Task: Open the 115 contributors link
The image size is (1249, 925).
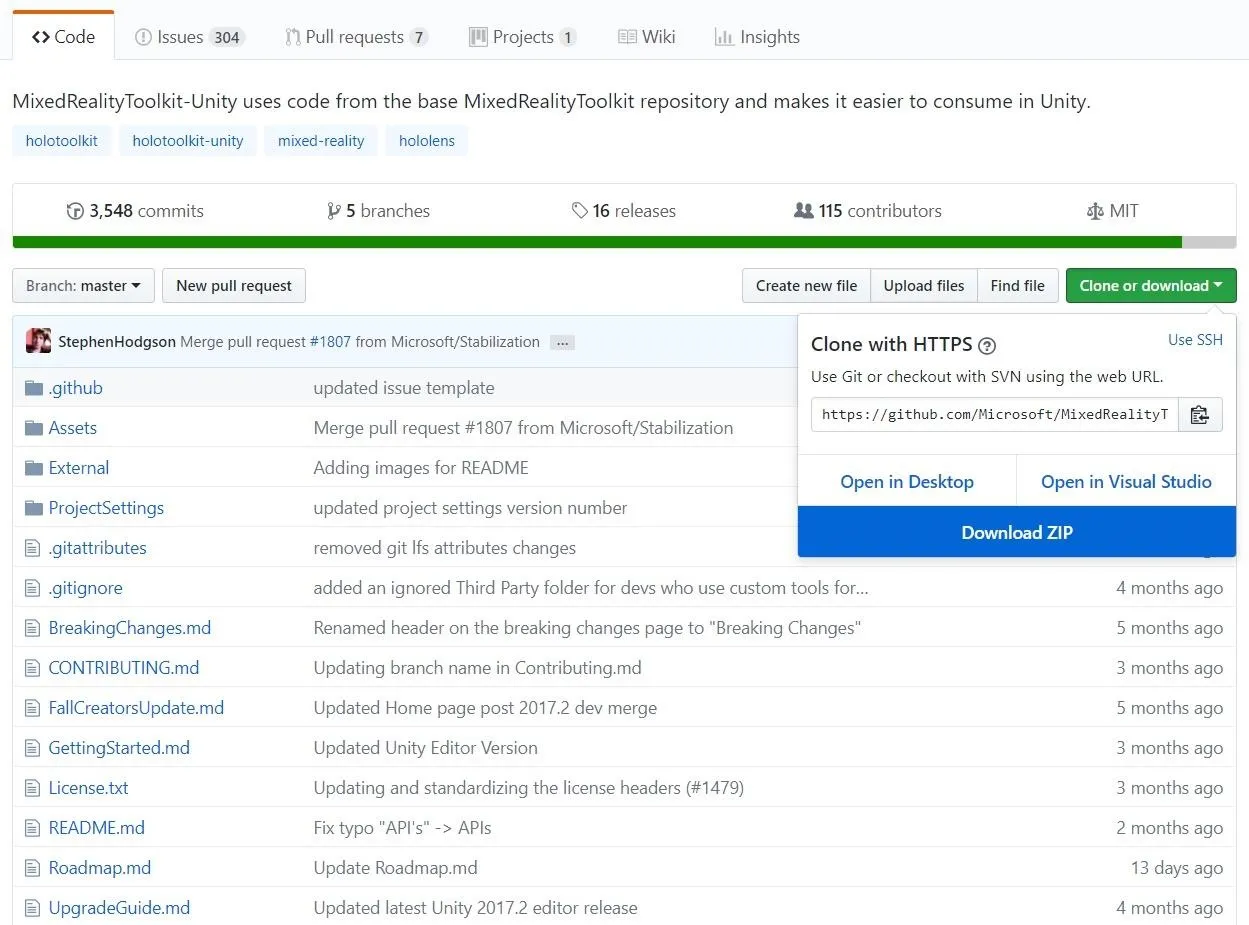Action: pyautogui.click(x=868, y=211)
